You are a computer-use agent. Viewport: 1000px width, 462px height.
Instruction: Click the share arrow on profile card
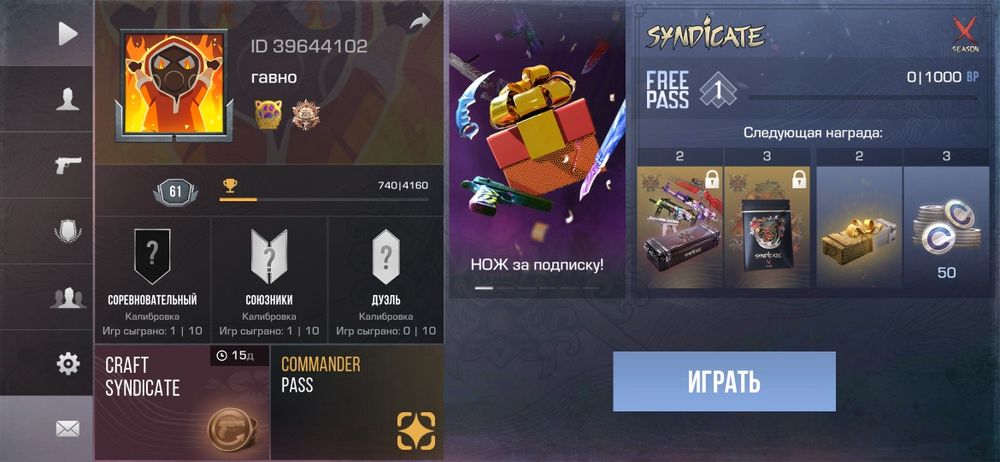pos(420,22)
